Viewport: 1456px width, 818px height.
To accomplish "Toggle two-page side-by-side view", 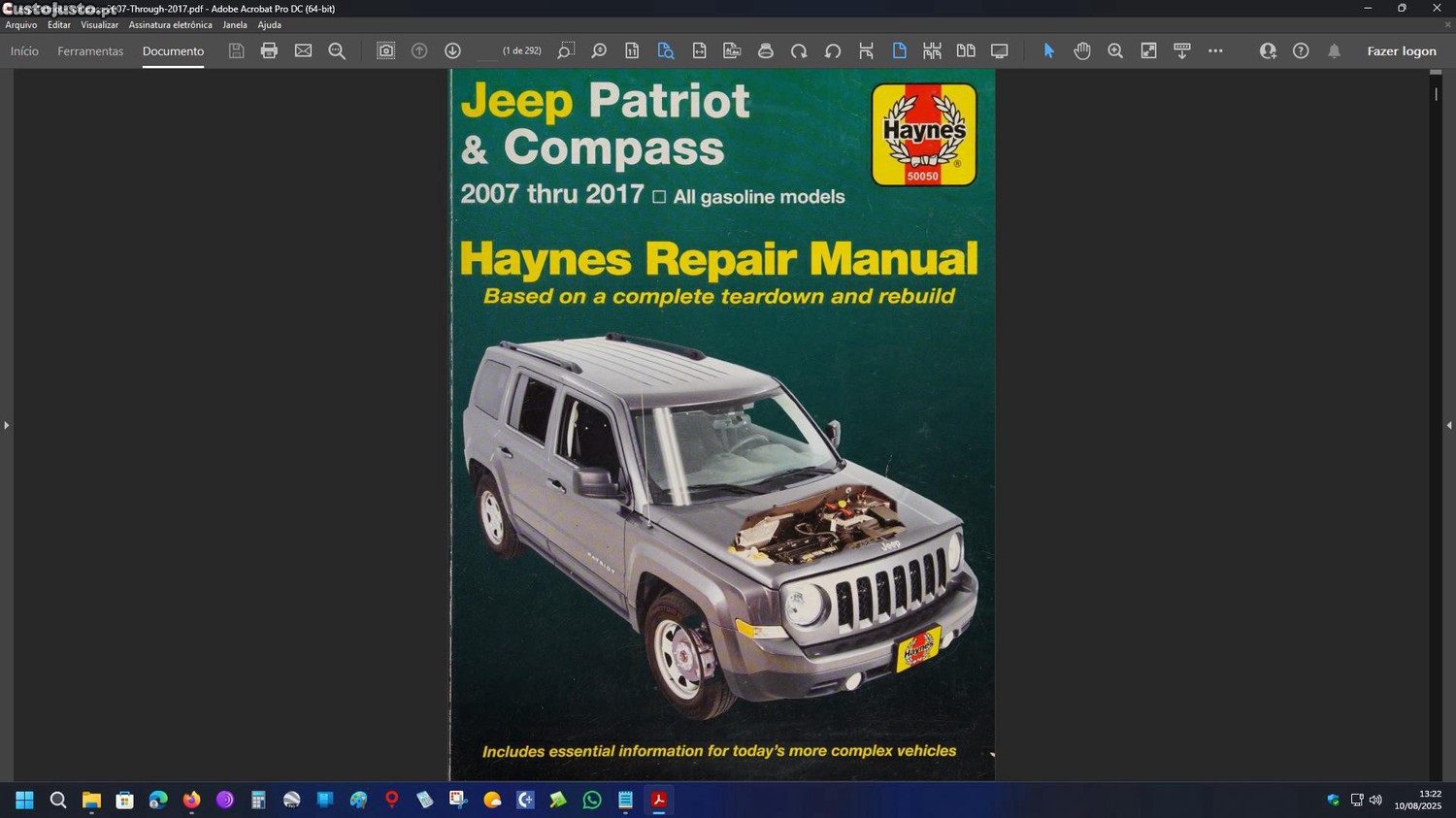I will tap(966, 50).
